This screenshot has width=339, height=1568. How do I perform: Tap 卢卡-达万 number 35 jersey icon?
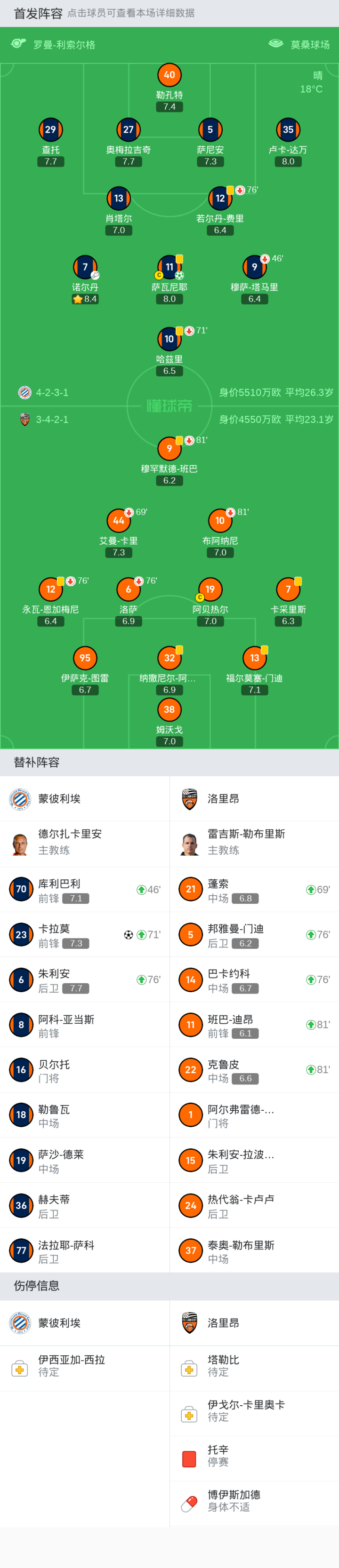click(288, 130)
